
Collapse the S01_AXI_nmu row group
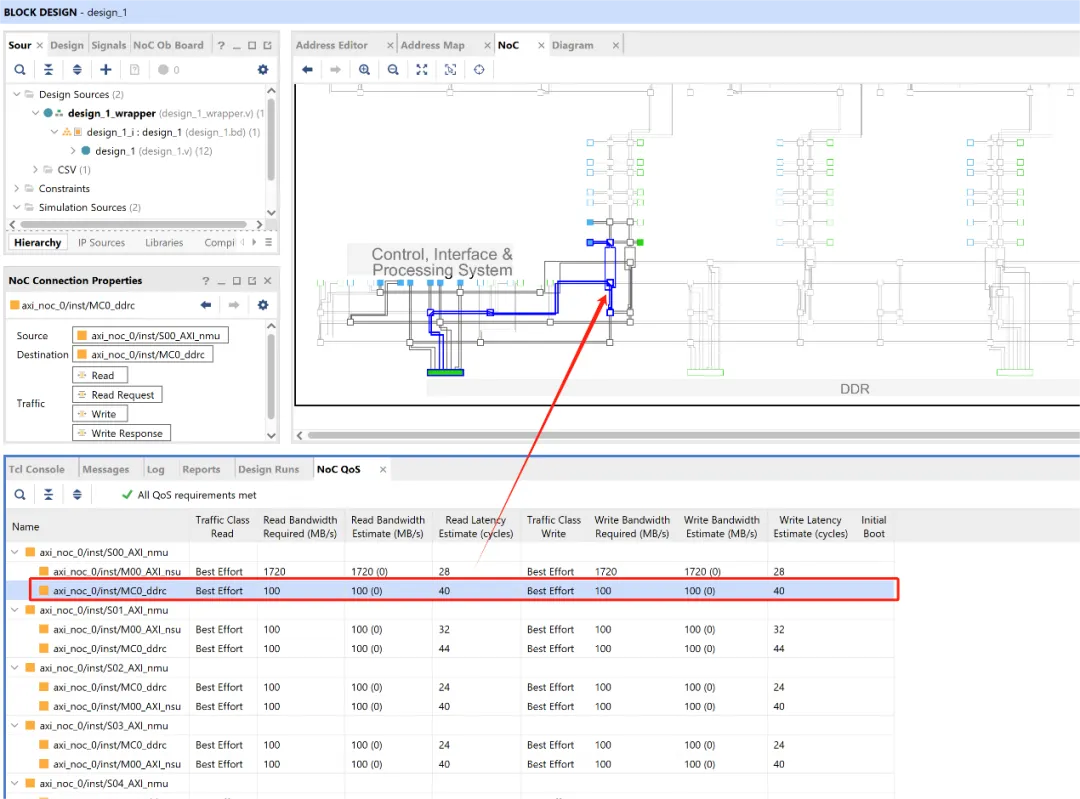click(15, 610)
